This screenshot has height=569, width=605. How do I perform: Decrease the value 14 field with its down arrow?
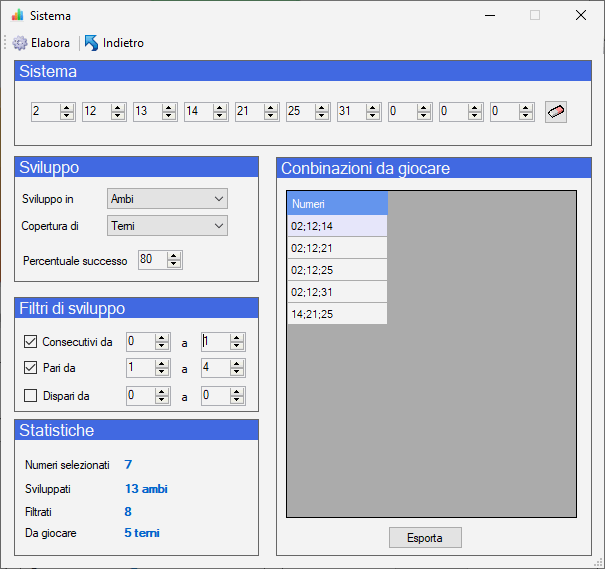click(x=220, y=116)
